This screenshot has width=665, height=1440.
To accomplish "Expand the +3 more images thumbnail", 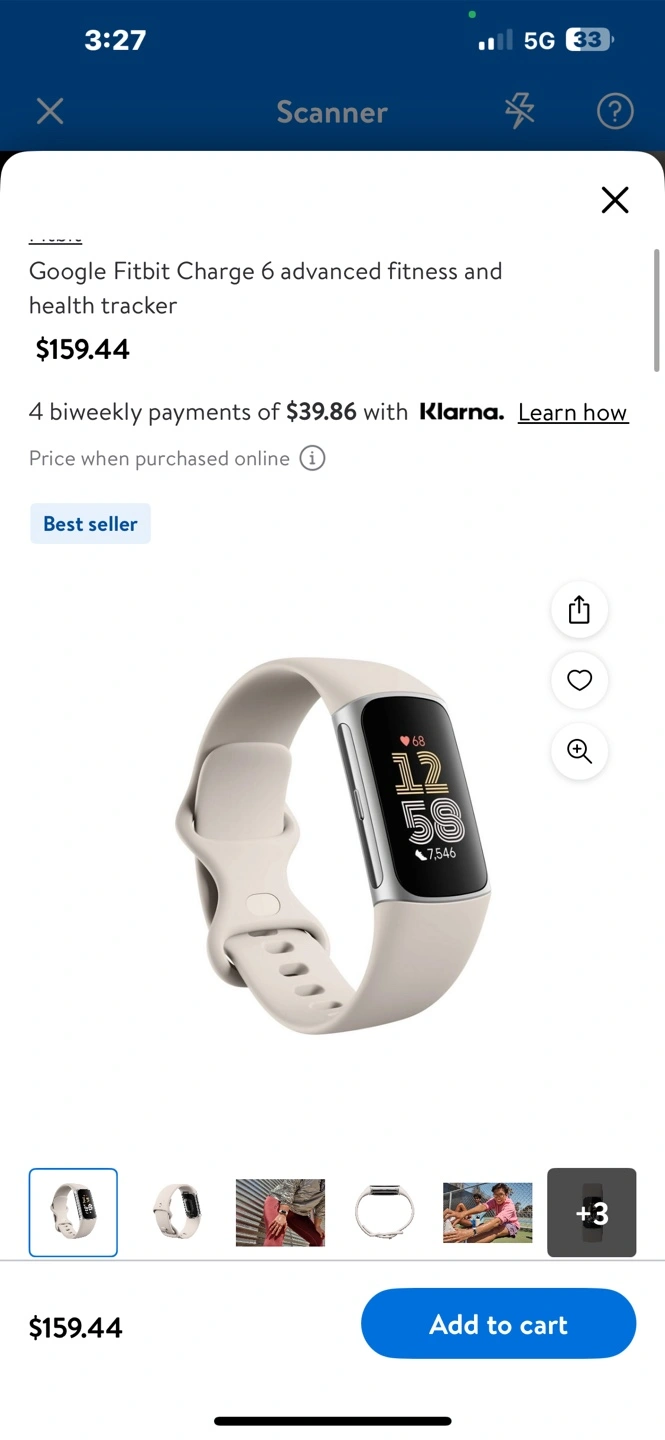I will (592, 1212).
